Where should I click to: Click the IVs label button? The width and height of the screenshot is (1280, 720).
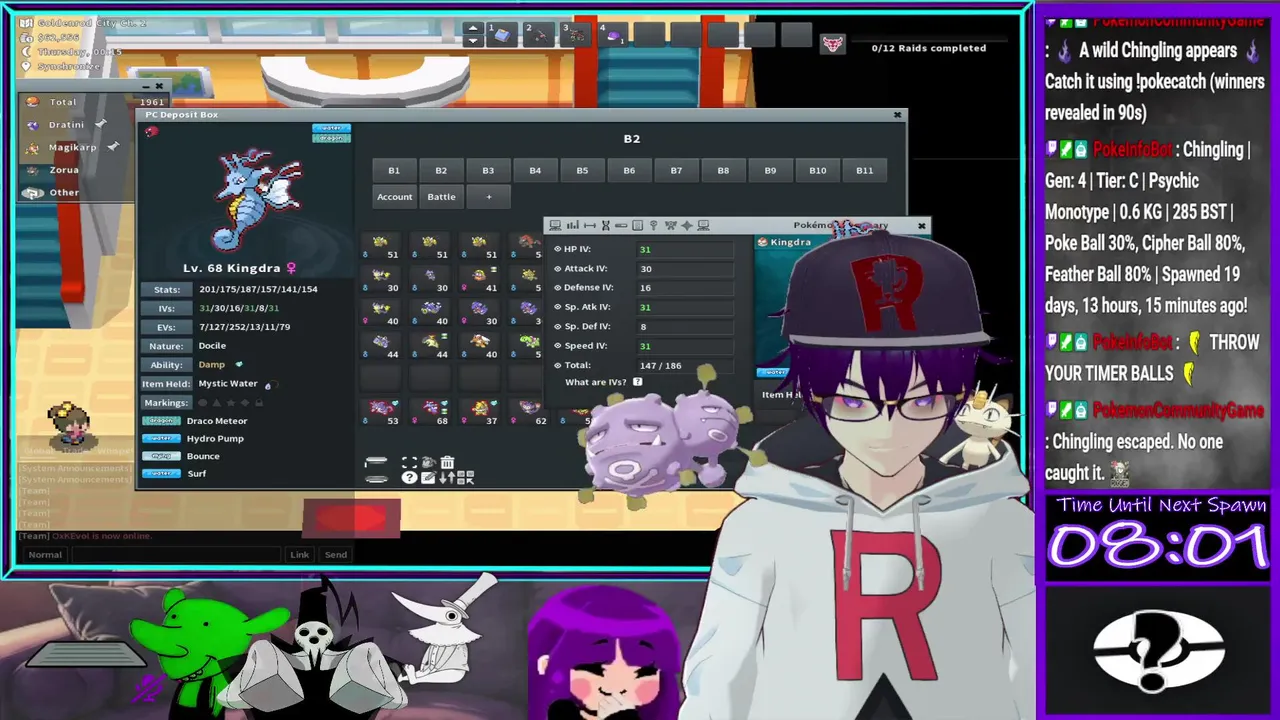tap(166, 308)
